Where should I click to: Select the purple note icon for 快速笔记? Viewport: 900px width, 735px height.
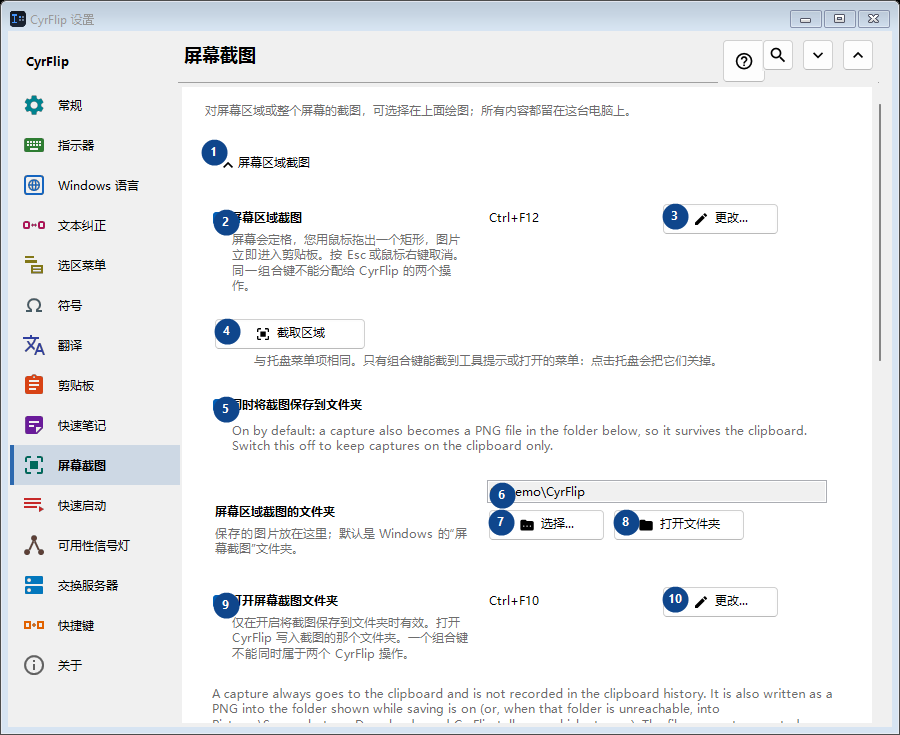34,425
